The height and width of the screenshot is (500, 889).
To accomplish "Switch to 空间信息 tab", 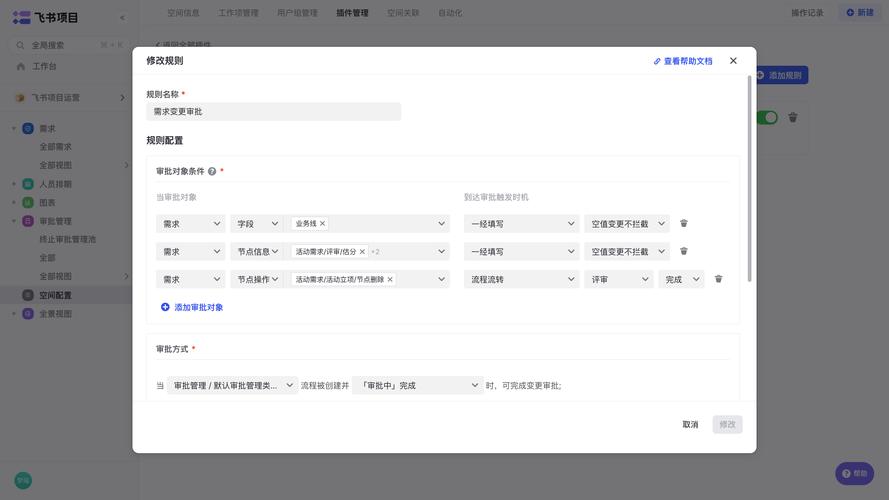I will point(183,12).
